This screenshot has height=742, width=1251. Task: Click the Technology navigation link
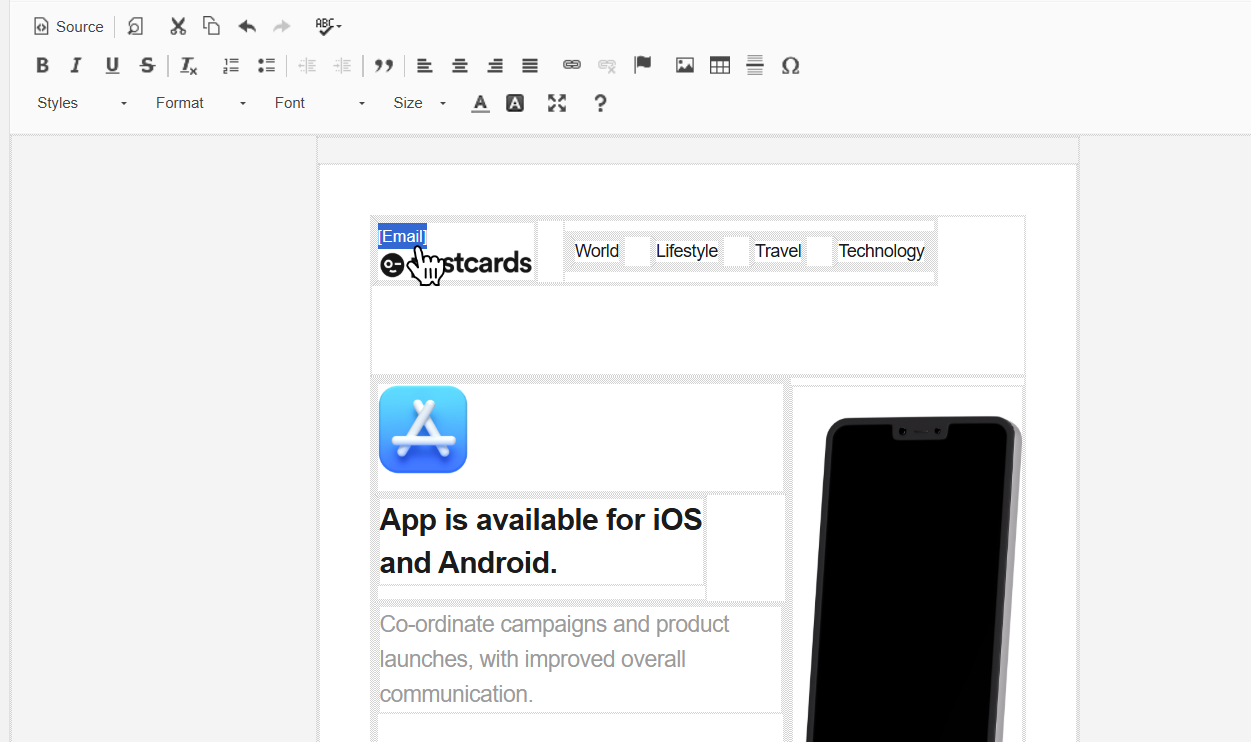881,251
